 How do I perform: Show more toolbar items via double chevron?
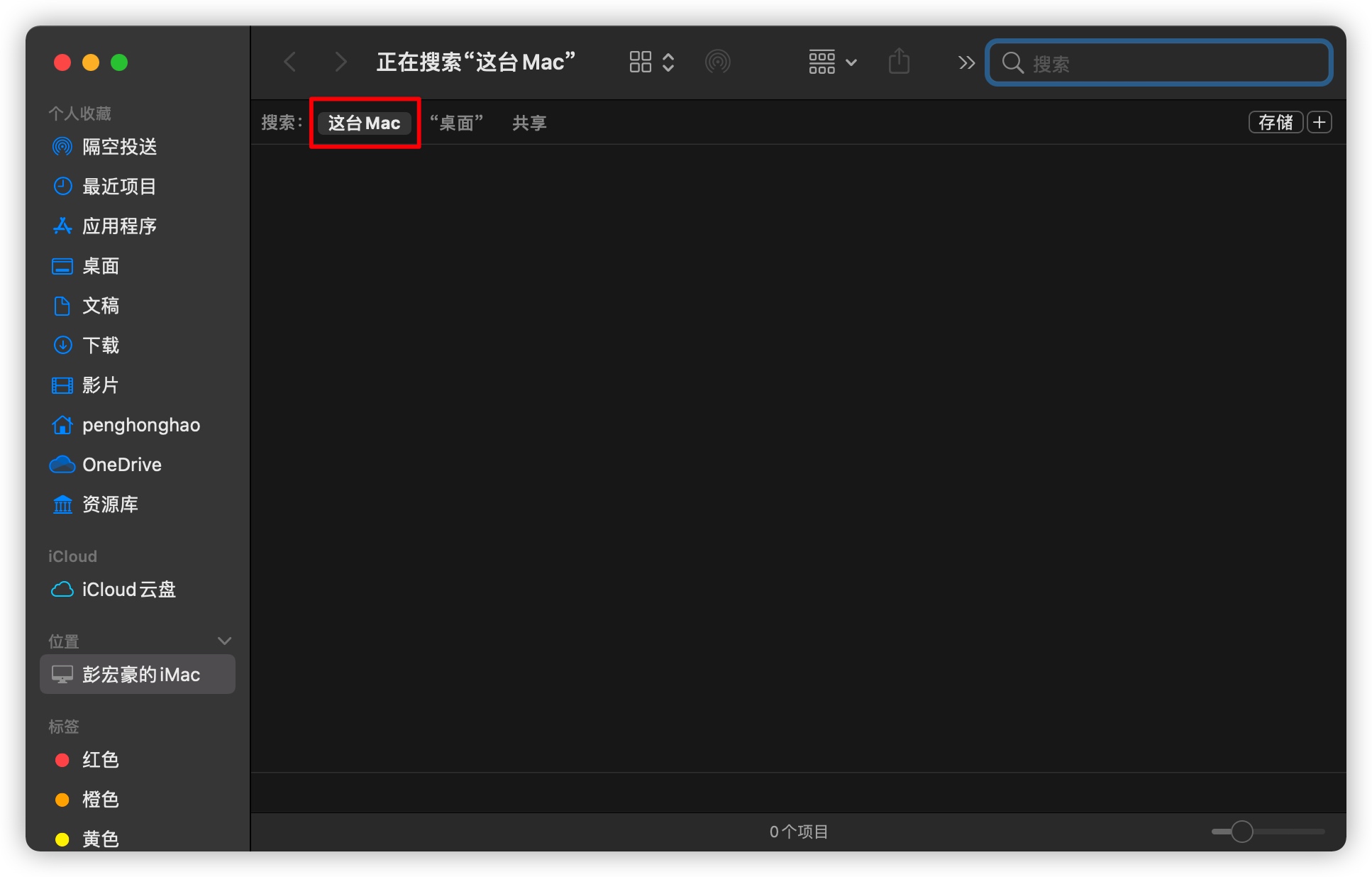pos(966,62)
